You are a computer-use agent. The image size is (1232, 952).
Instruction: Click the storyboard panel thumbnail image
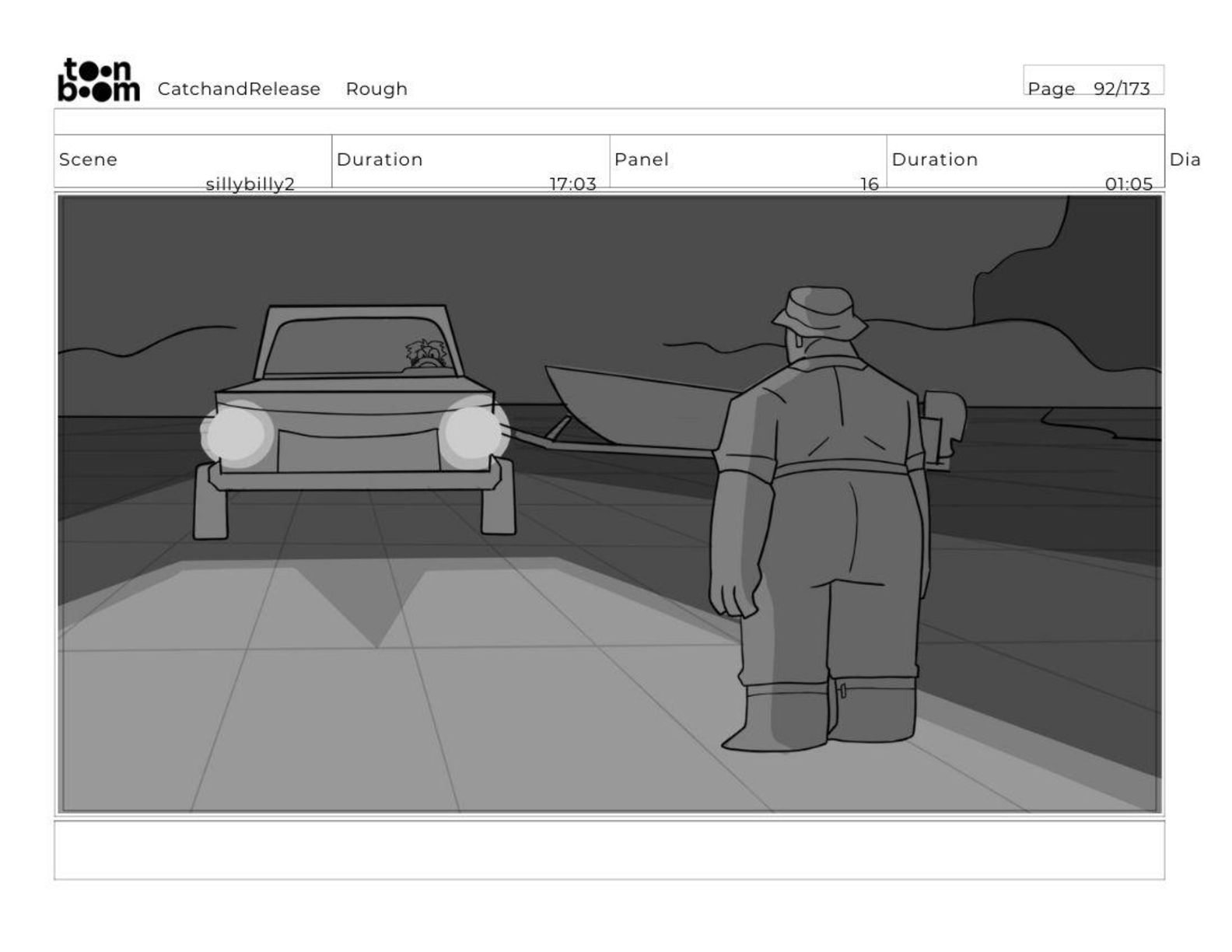coord(610,504)
